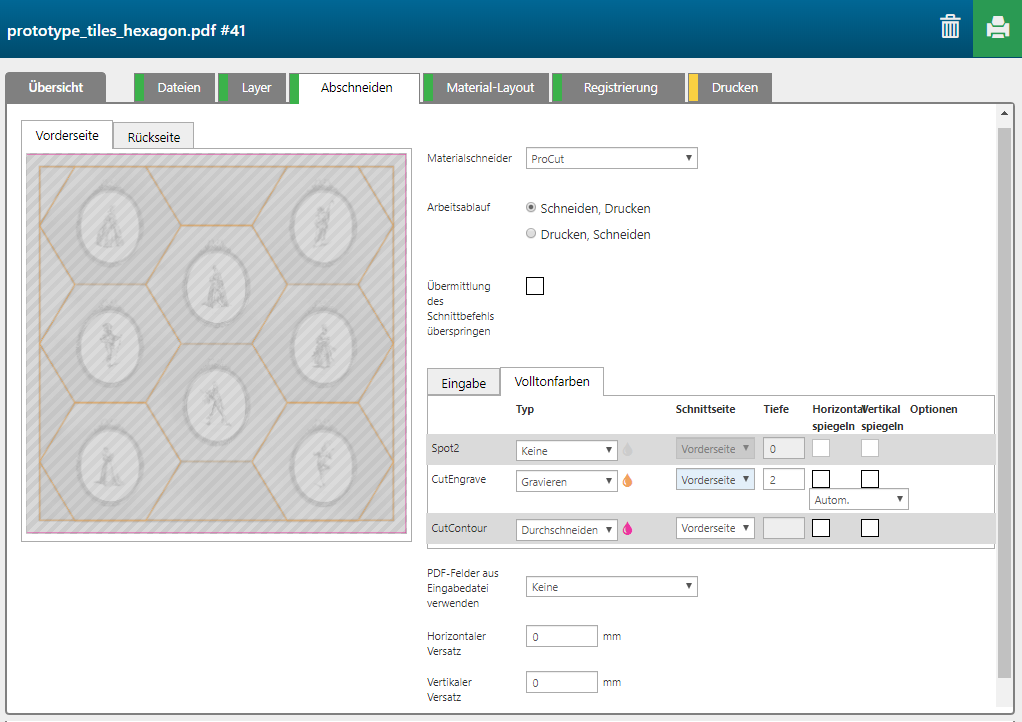Switch to the Material-Layout tab
The image size is (1022, 722).
(x=489, y=88)
